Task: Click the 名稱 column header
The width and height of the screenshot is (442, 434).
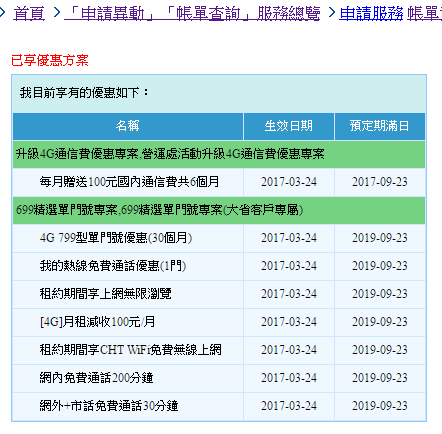Action: [128, 126]
